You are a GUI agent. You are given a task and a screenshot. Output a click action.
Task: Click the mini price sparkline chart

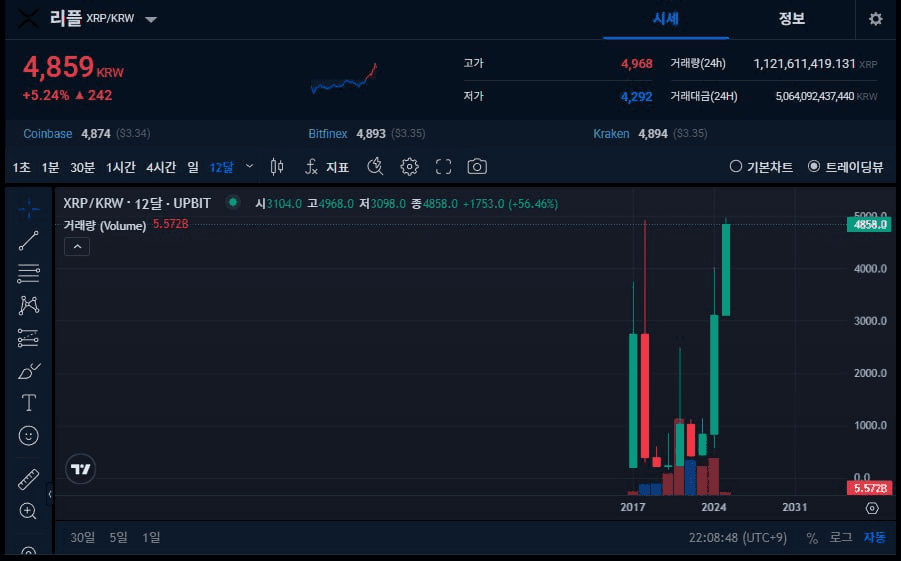[x=344, y=79]
